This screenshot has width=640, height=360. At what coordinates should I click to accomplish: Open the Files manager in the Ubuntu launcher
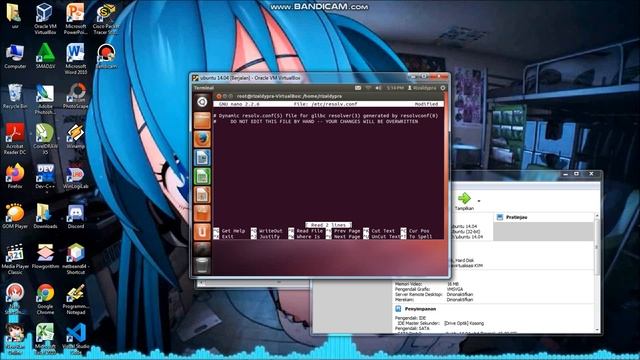click(202, 121)
